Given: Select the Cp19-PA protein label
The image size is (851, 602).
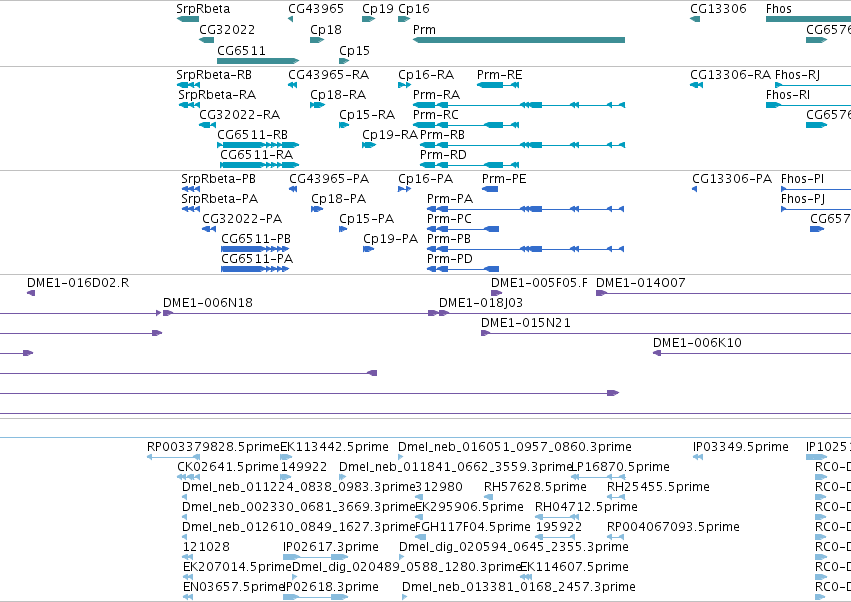Looking at the screenshot, I should [x=390, y=239].
